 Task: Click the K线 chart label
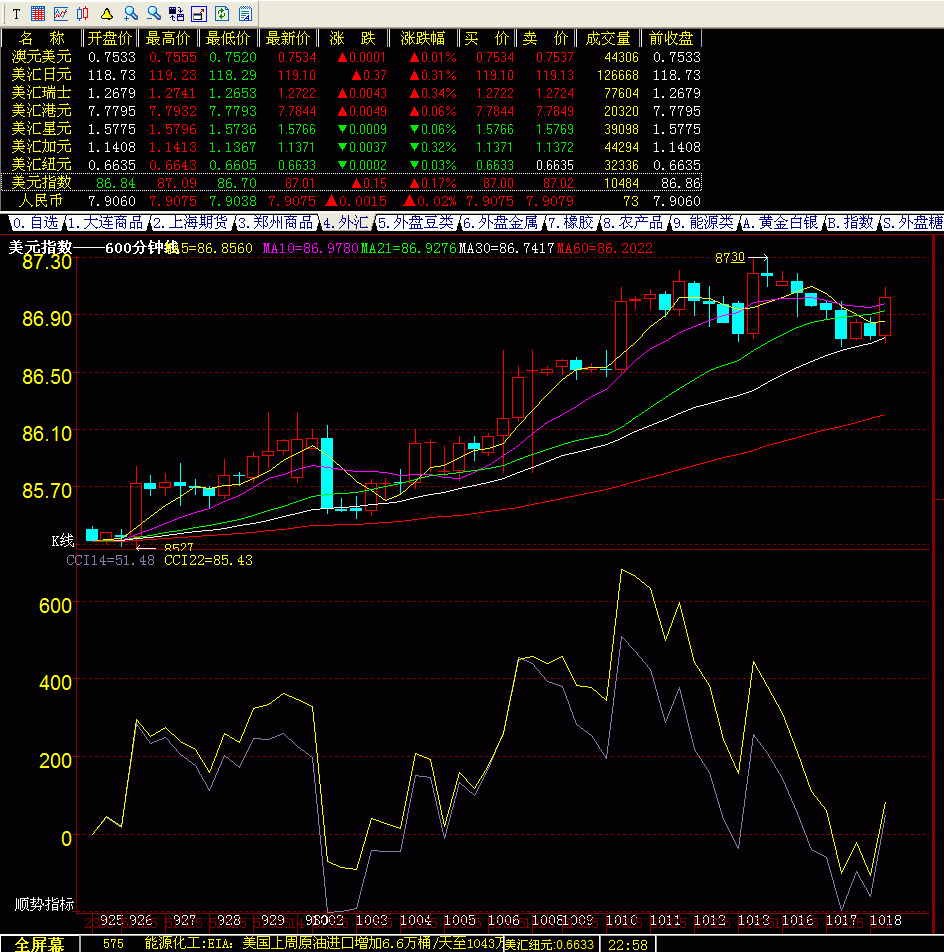click(63, 540)
